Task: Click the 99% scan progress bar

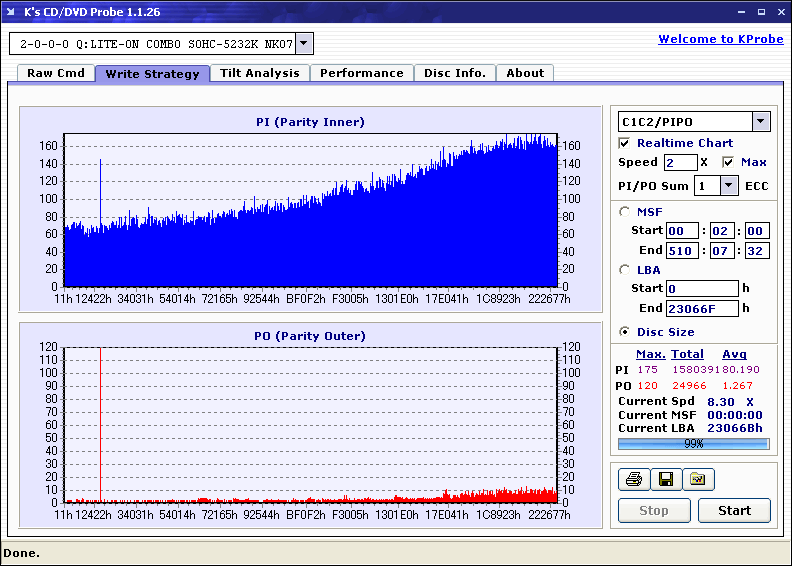Action: point(693,443)
